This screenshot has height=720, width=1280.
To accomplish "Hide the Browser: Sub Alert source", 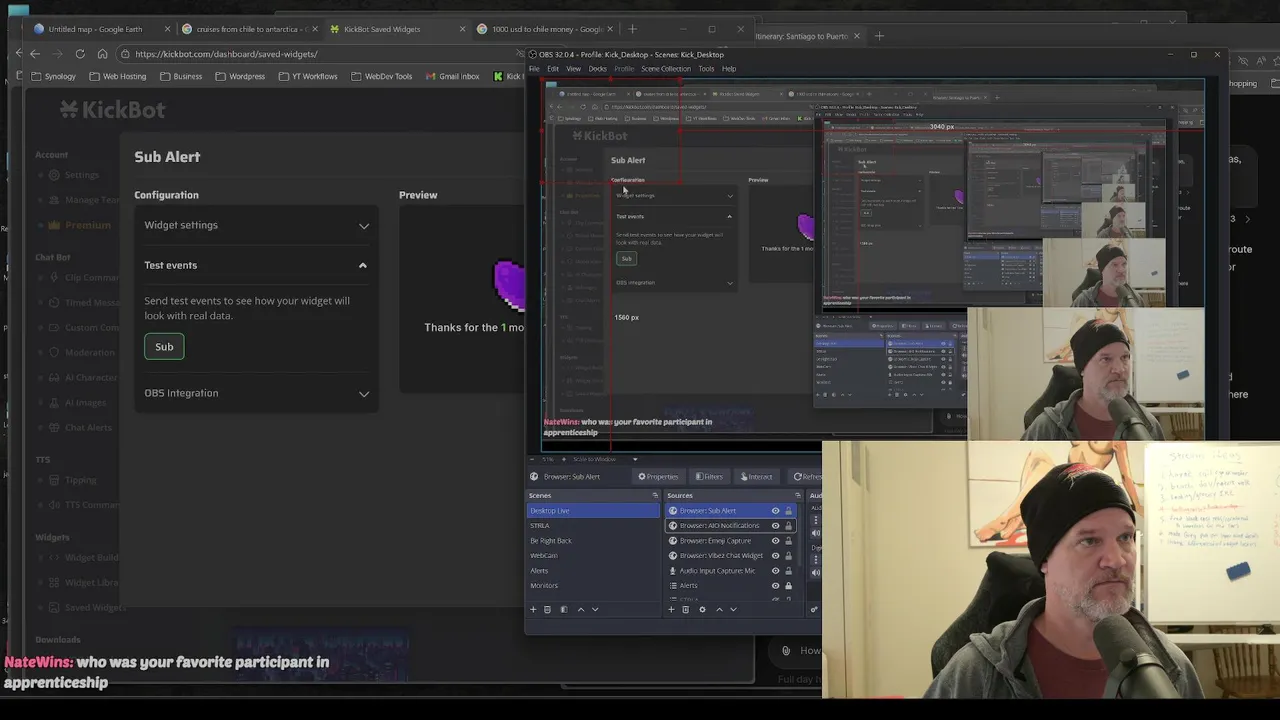I will pos(775,511).
